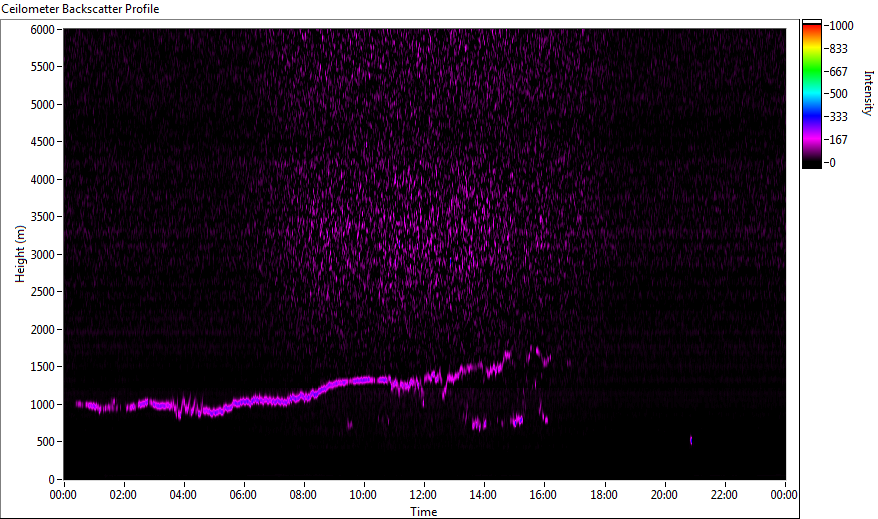Click the 12:00 time tick label
This screenshot has height=519, width=878.
click(423, 495)
